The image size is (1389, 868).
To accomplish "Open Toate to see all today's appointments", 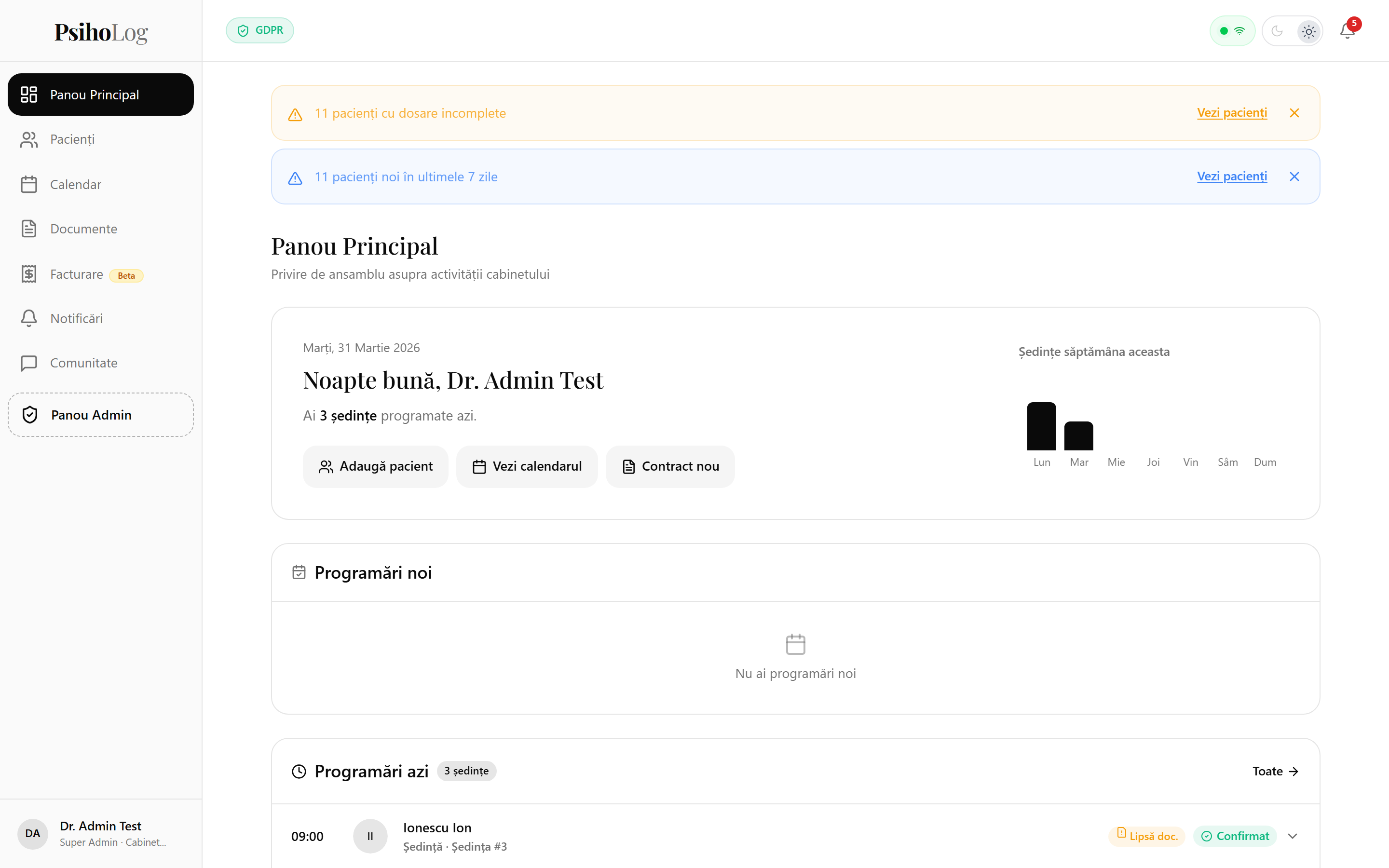I will 1275,771.
